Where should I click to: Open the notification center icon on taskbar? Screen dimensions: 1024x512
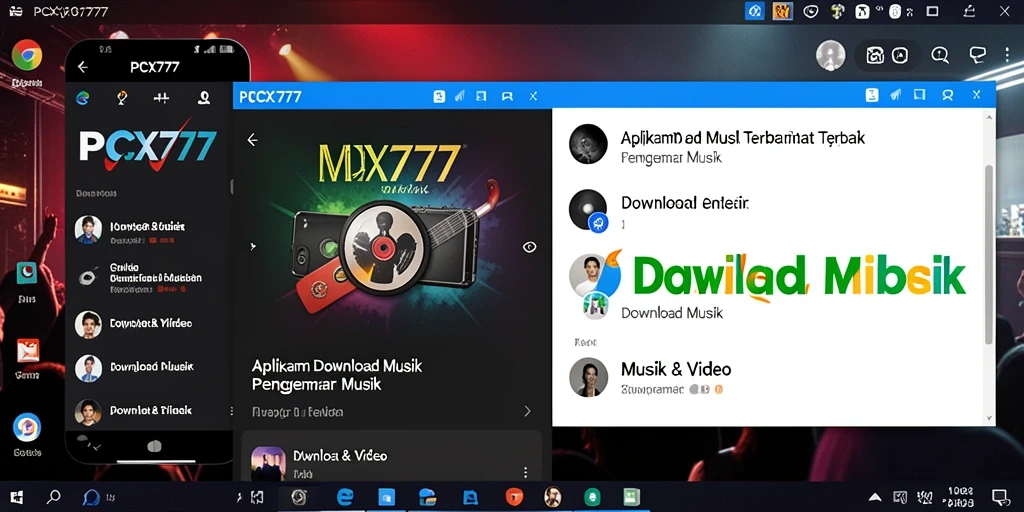click(1000, 498)
